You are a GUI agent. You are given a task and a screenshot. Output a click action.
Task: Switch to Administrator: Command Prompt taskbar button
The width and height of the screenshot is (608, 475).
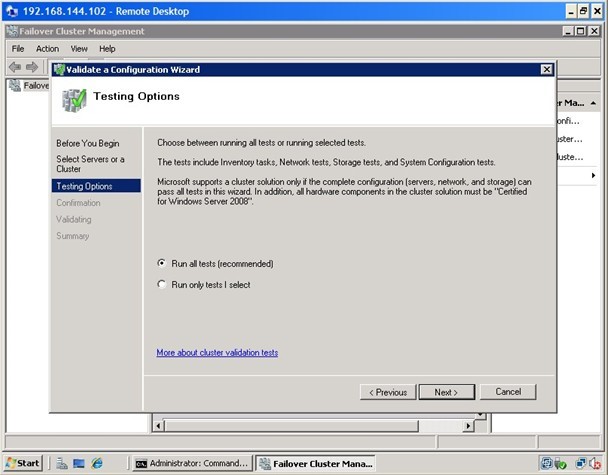click(192, 463)
